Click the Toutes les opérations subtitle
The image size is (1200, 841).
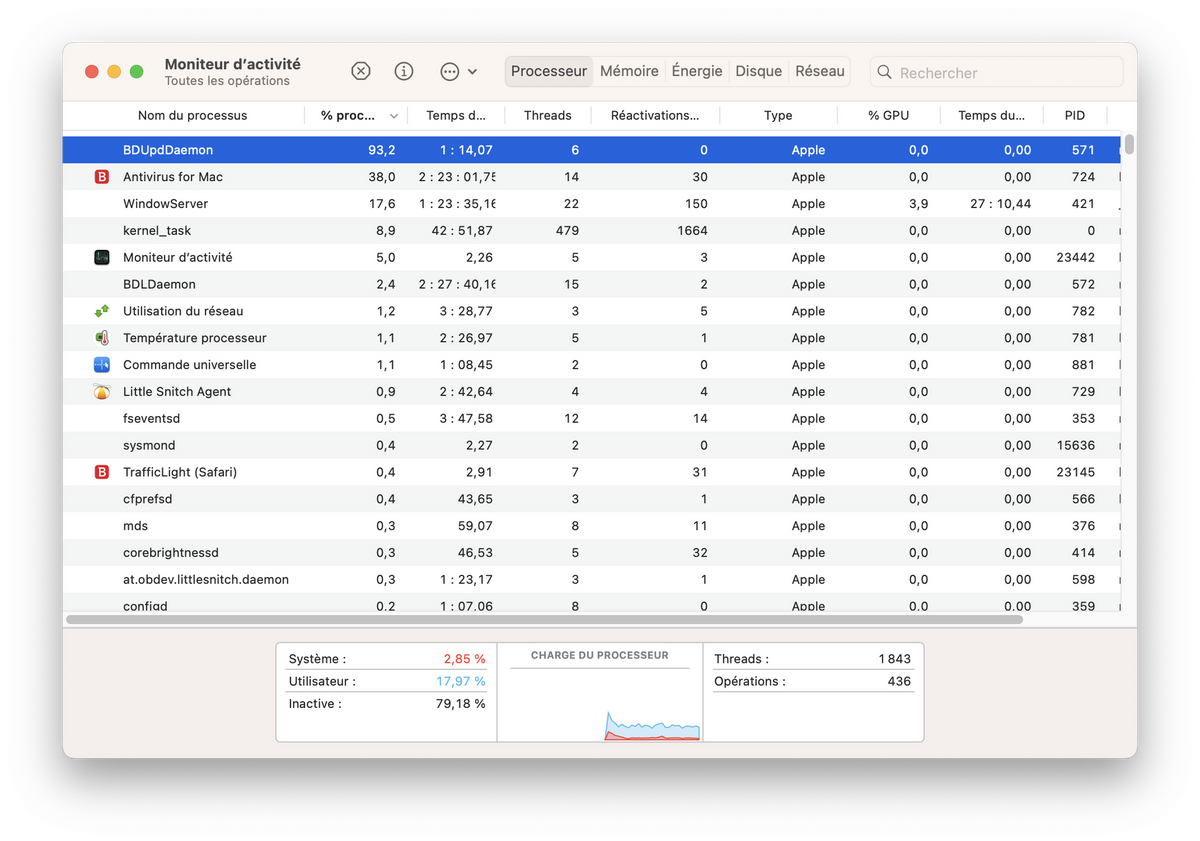click(227, 81)
